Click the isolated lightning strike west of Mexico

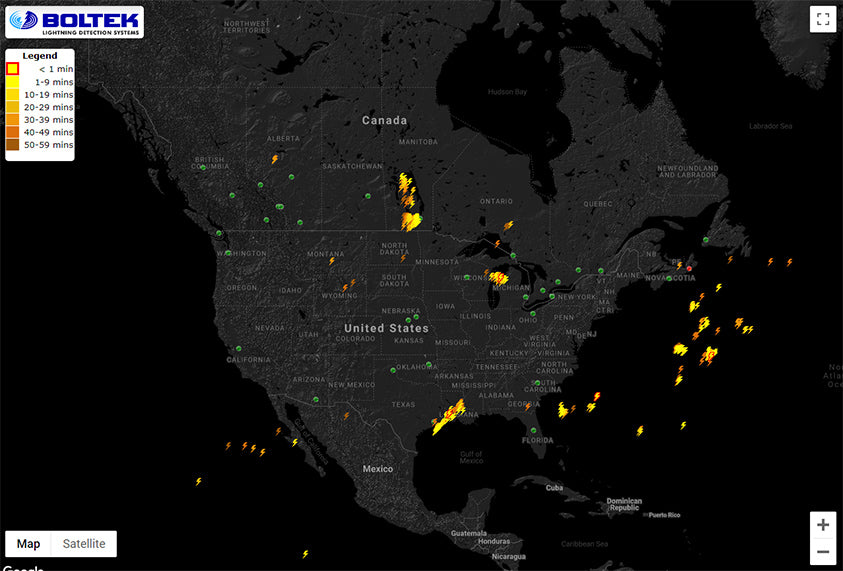(198, 481)
